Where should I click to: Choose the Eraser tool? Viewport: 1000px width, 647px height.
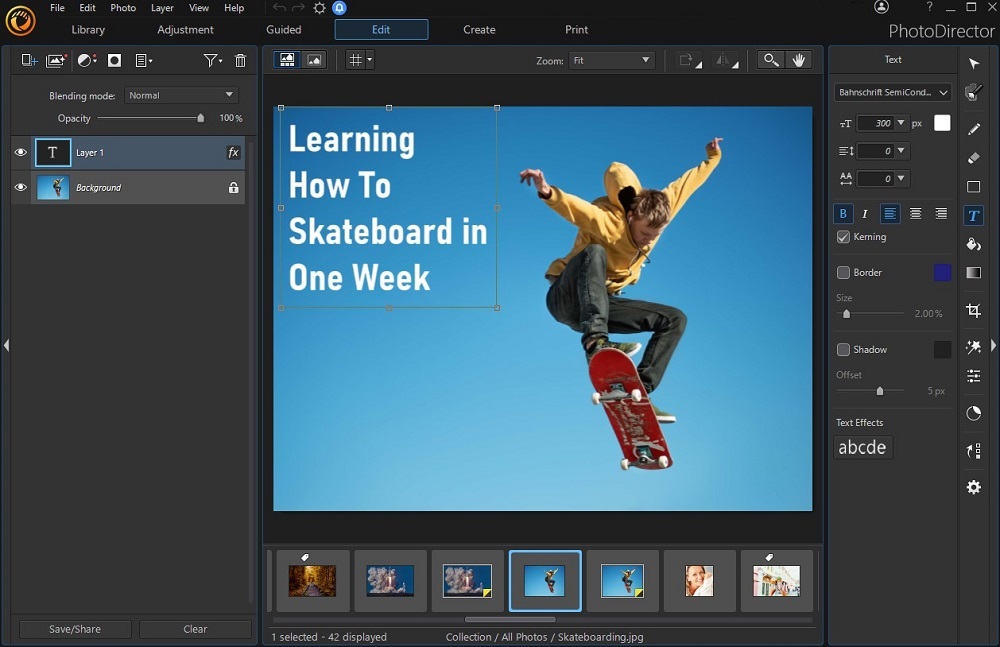(974, 159)
